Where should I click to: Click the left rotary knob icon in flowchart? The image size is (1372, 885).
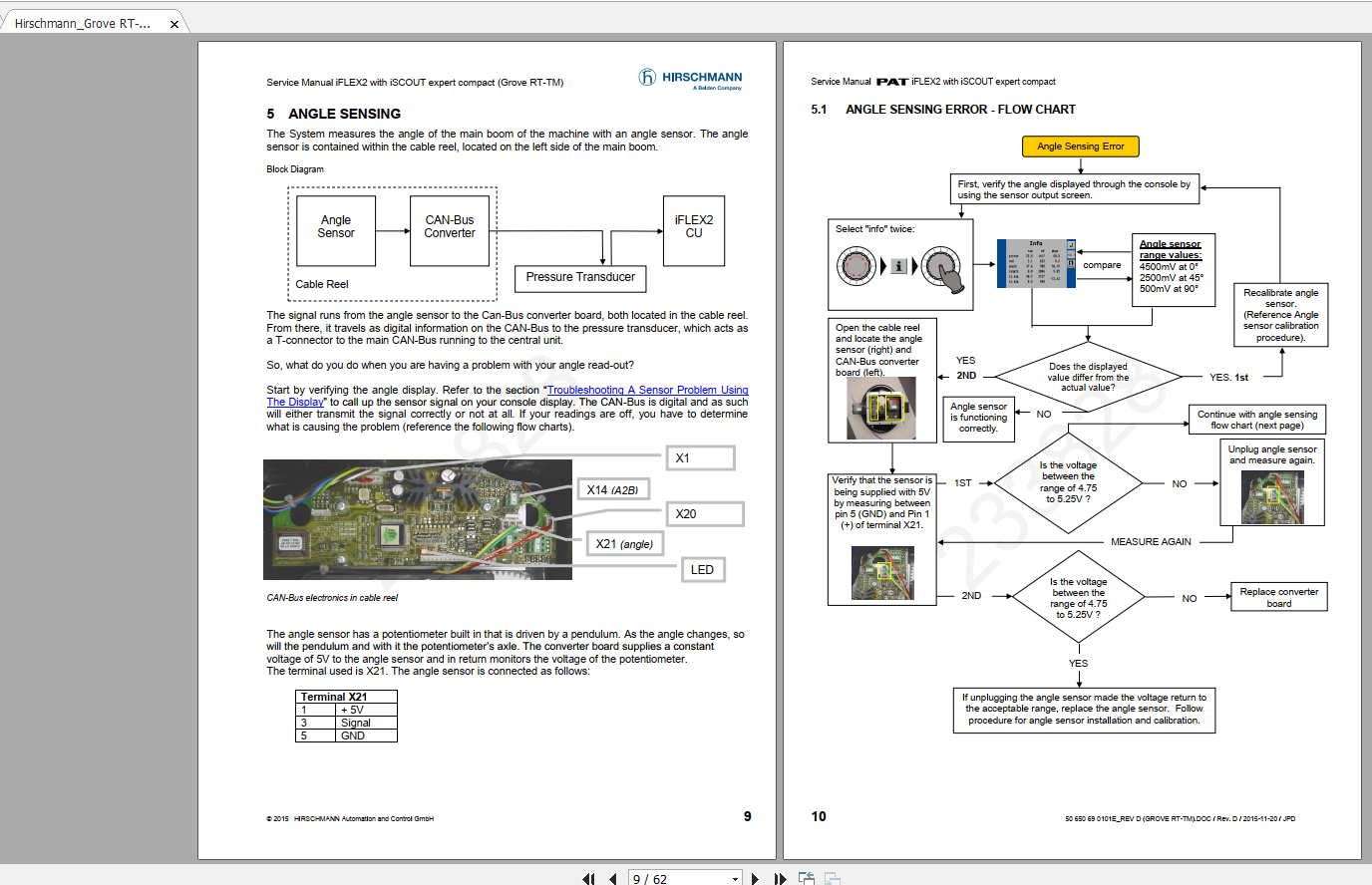tap(856, 266)
